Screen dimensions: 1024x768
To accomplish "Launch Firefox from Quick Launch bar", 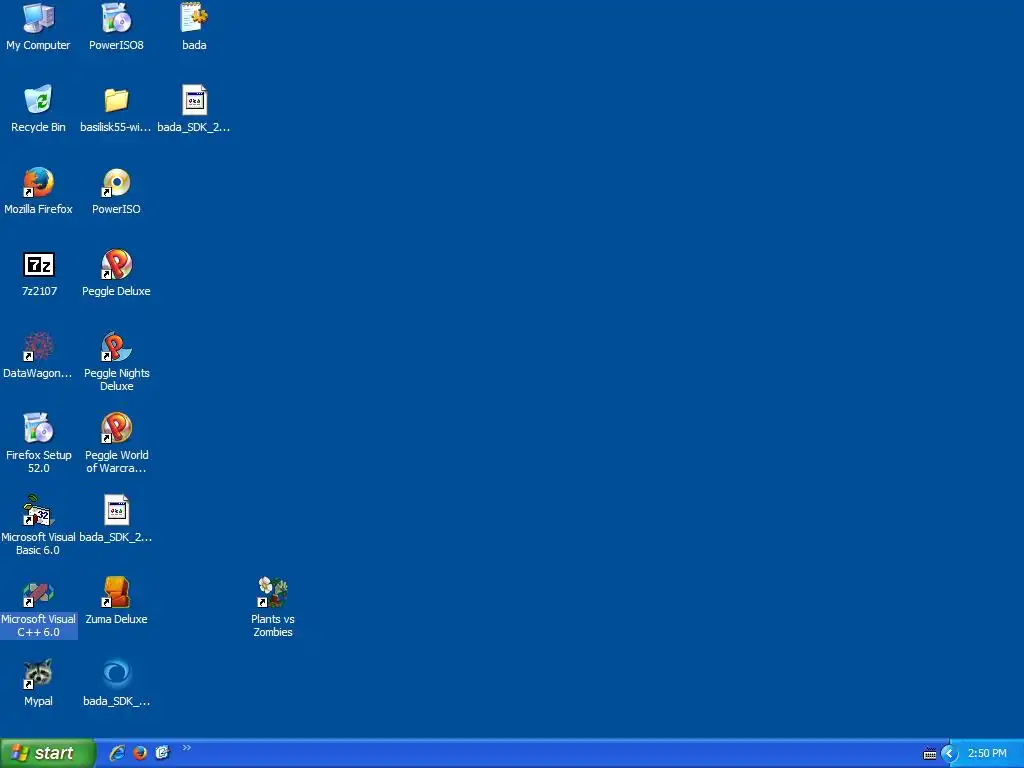I will [140, 753].
